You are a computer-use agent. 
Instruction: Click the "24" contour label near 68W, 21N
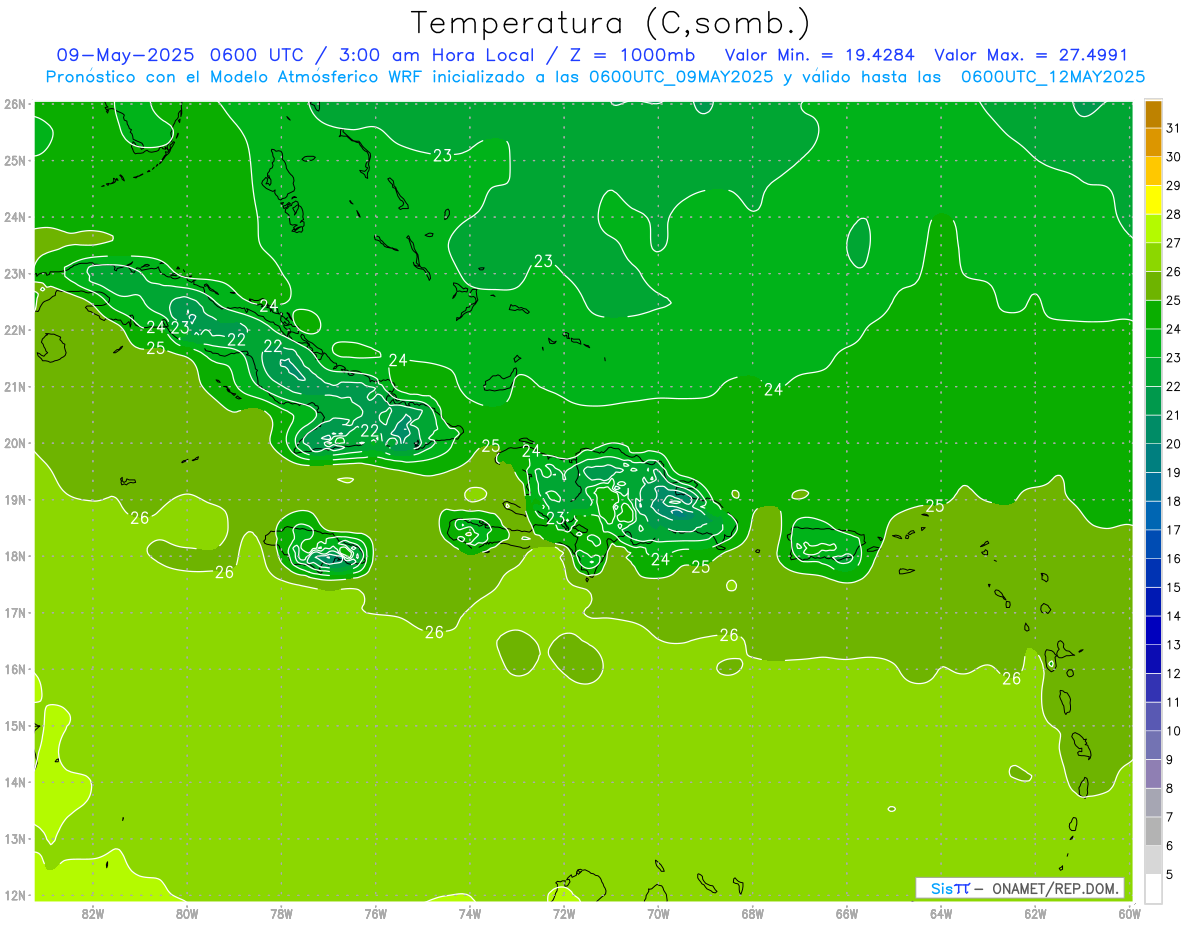[773, 389]
